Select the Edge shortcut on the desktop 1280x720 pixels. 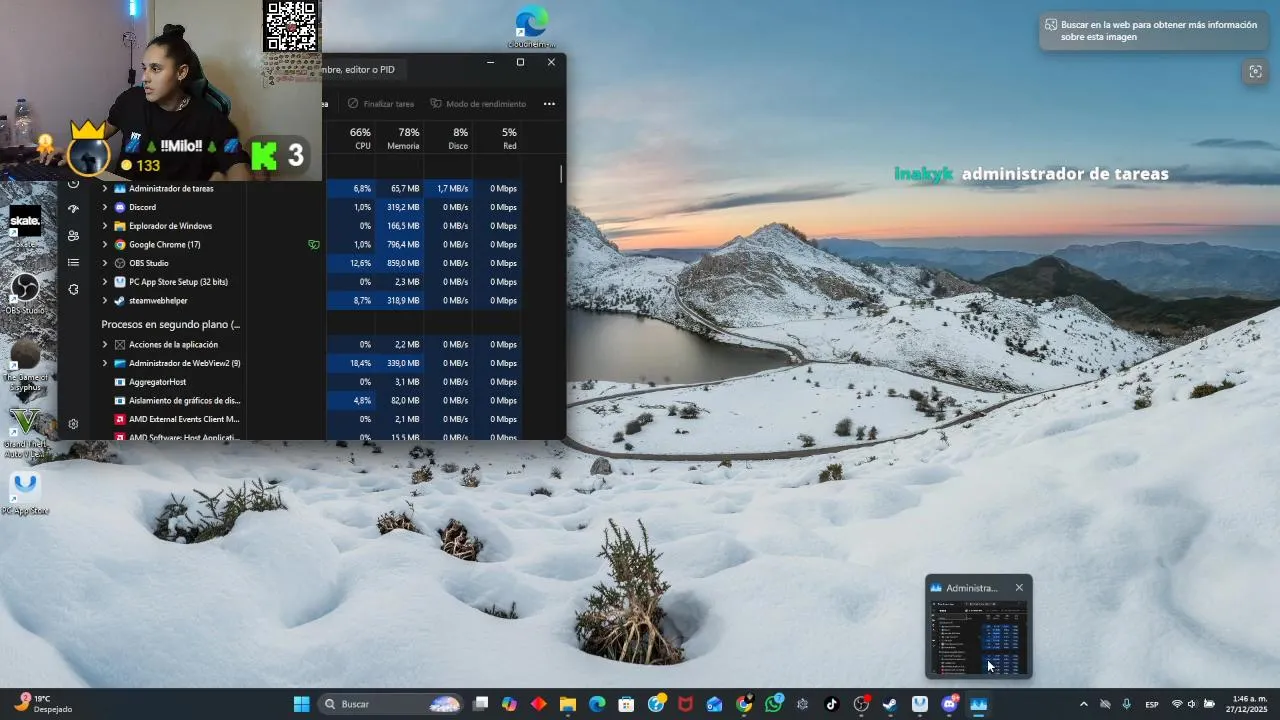tap(531, 26)
